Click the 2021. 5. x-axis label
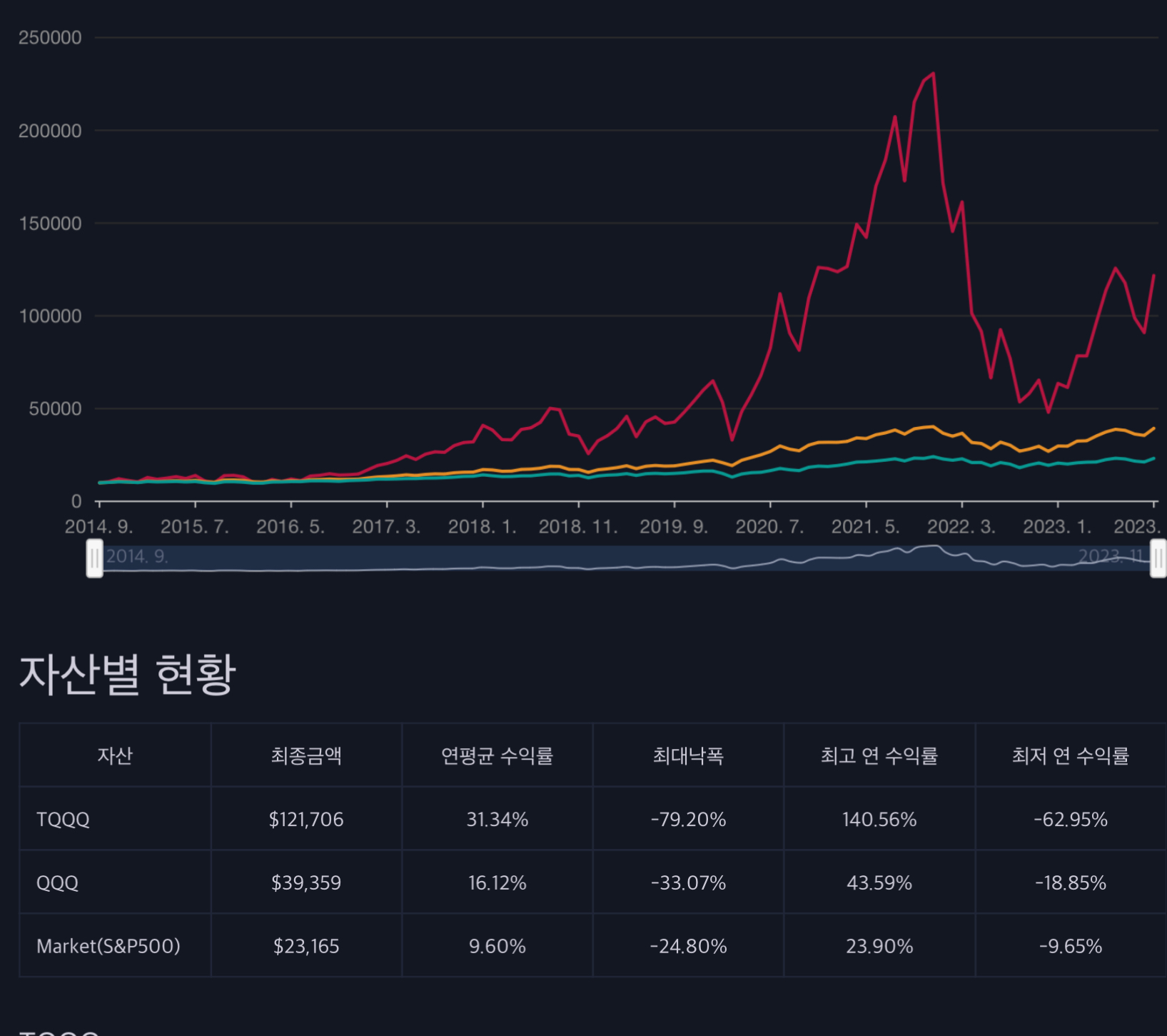Screen dimensions: 1167x1036 (865, 527)
